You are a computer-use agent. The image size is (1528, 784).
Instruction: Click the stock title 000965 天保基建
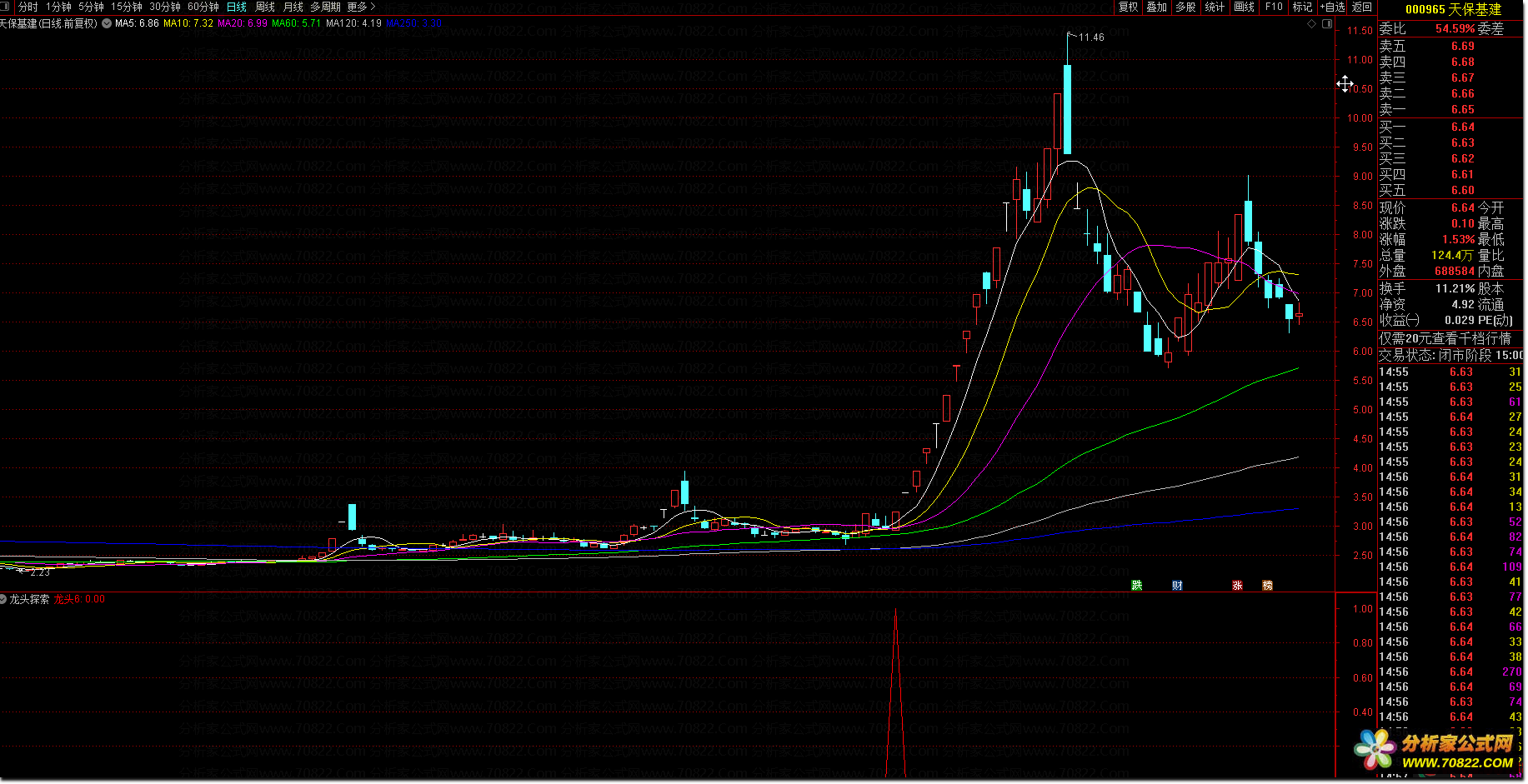tap(1453, 9)
